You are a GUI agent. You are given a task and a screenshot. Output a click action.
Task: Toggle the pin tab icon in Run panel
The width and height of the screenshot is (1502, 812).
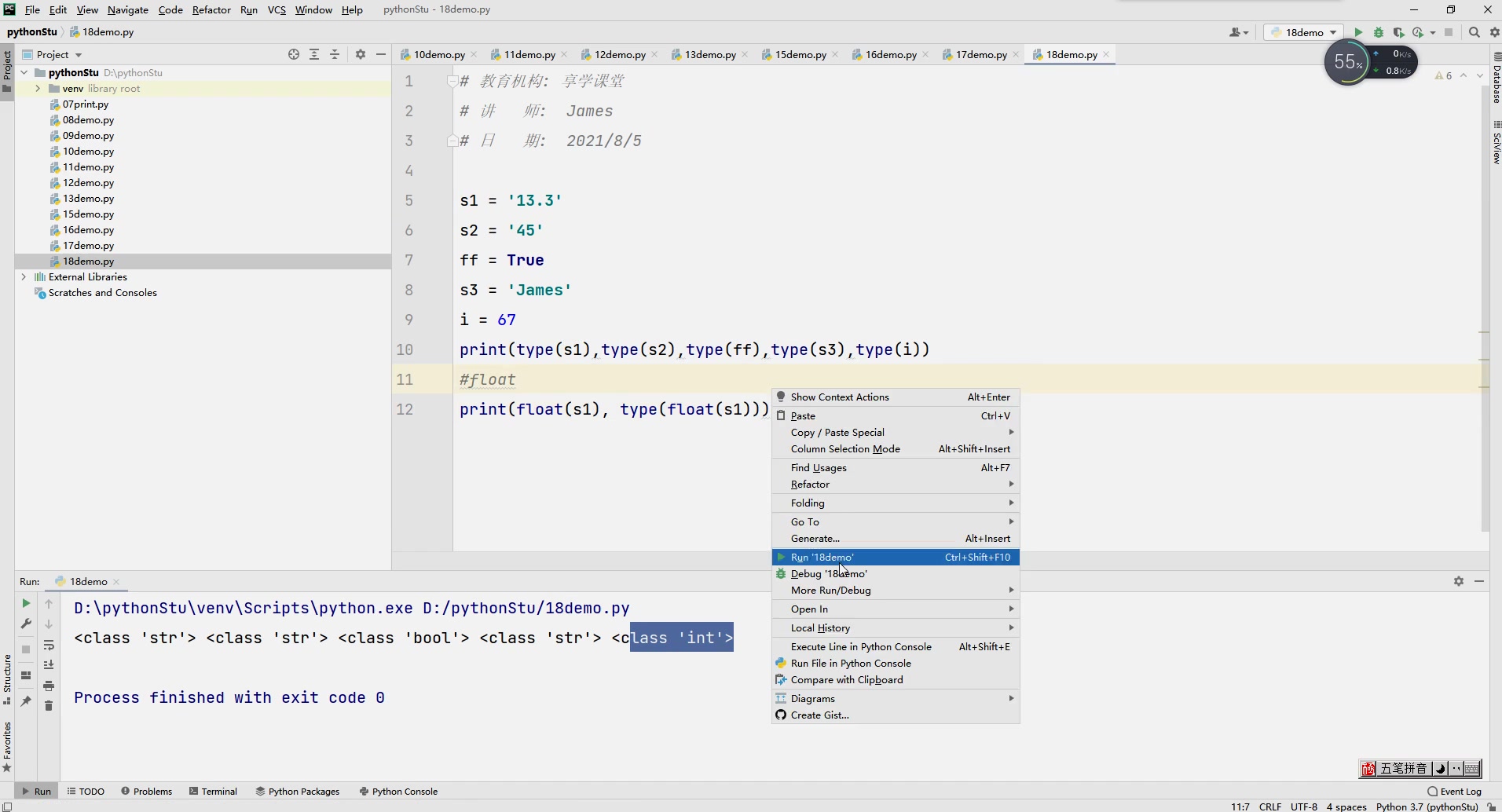pos(26,700)
